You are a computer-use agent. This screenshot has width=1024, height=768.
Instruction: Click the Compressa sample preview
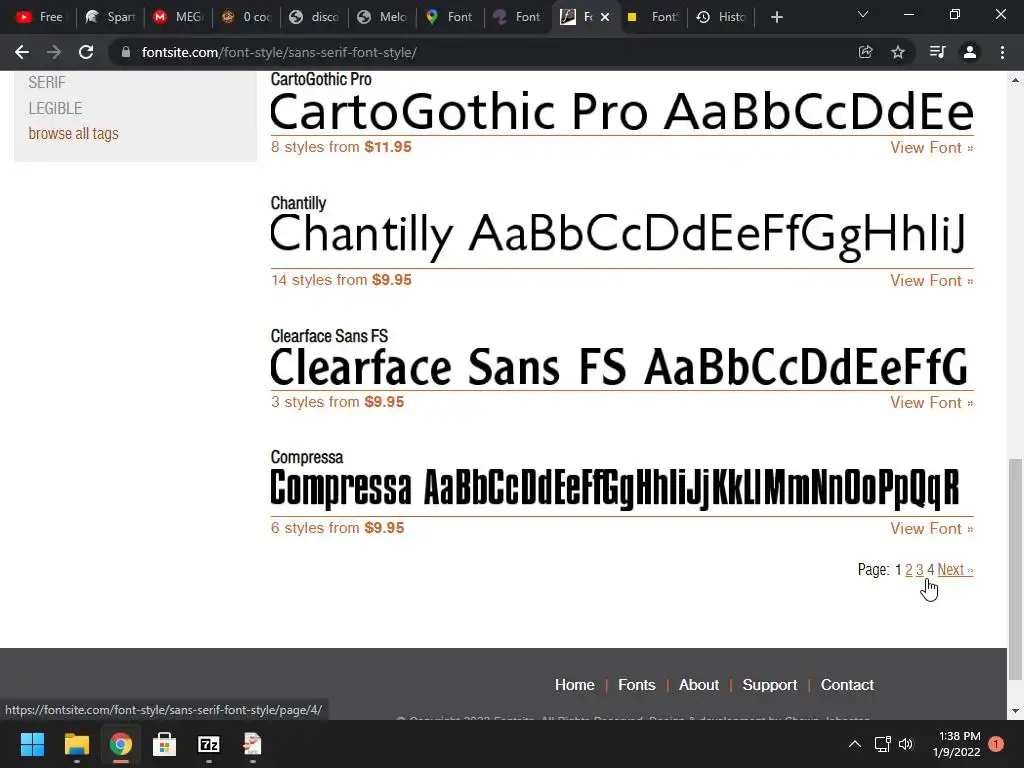pyautogui.click(x=615, y=488)
